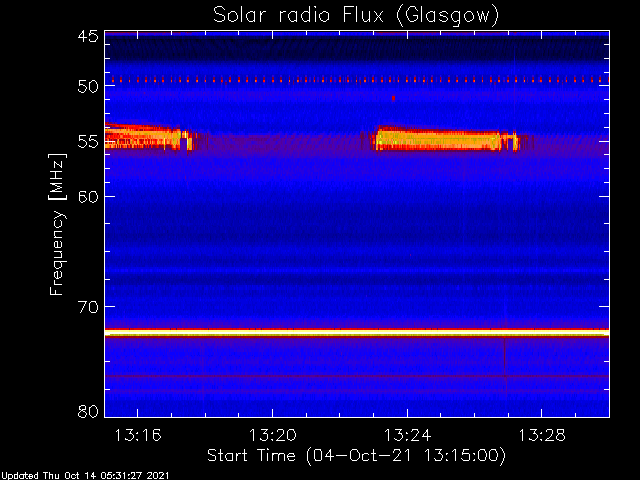Click the '13:24' time tick label
Screen dimensions: 640x480
407,435
